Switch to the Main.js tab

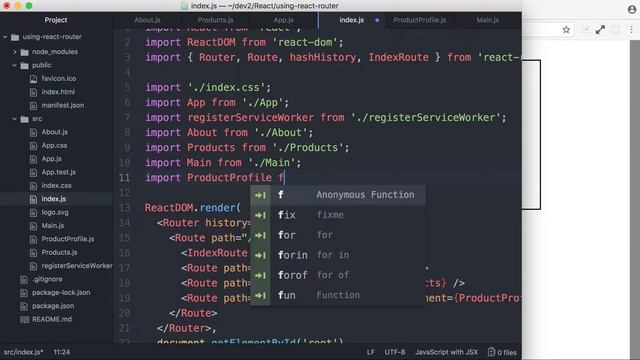pyautogui.click(x=488, y=20)
